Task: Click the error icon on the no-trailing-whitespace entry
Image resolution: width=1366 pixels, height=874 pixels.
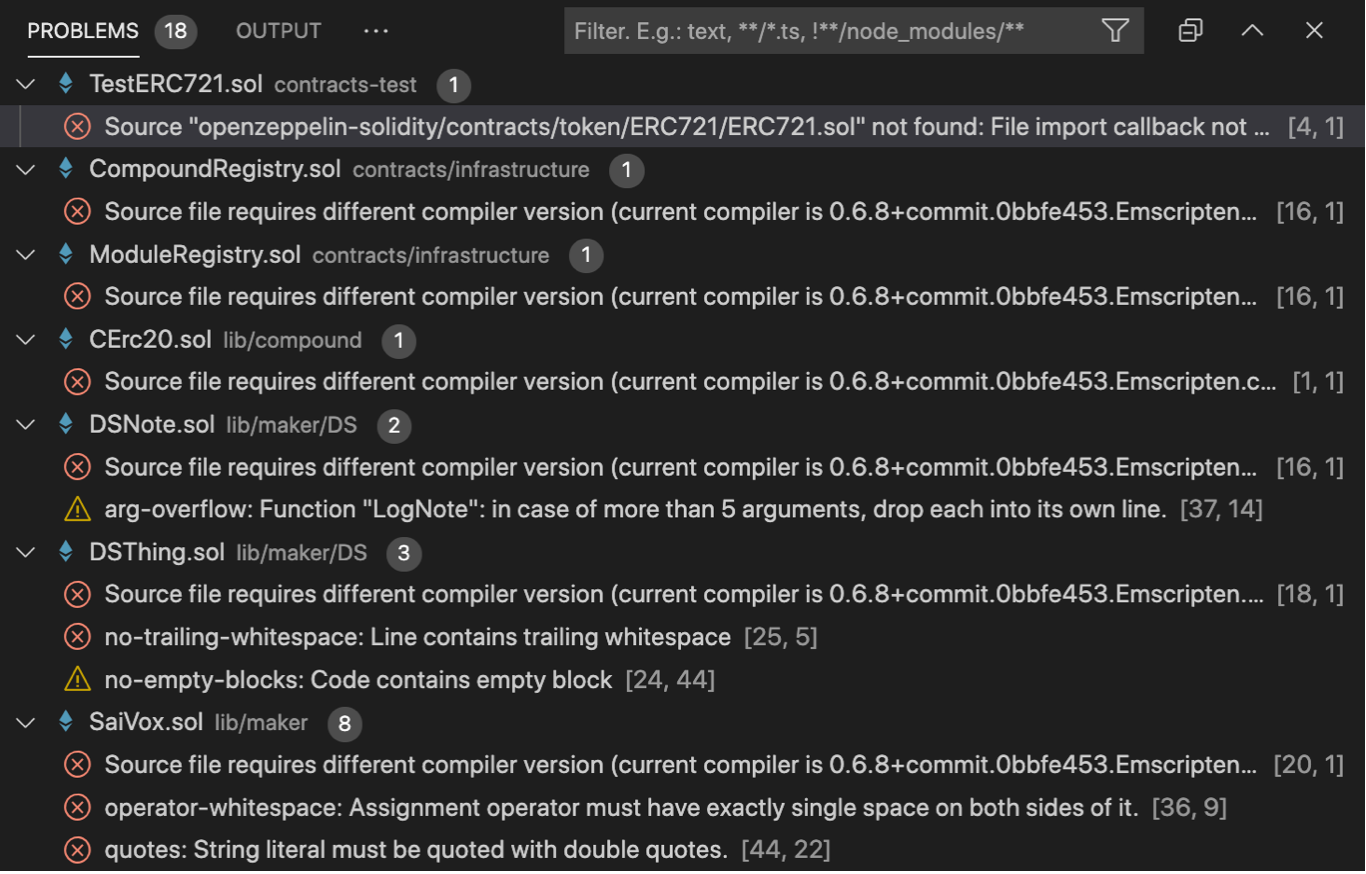Action: pyautogui.click(x=77, y=637)
